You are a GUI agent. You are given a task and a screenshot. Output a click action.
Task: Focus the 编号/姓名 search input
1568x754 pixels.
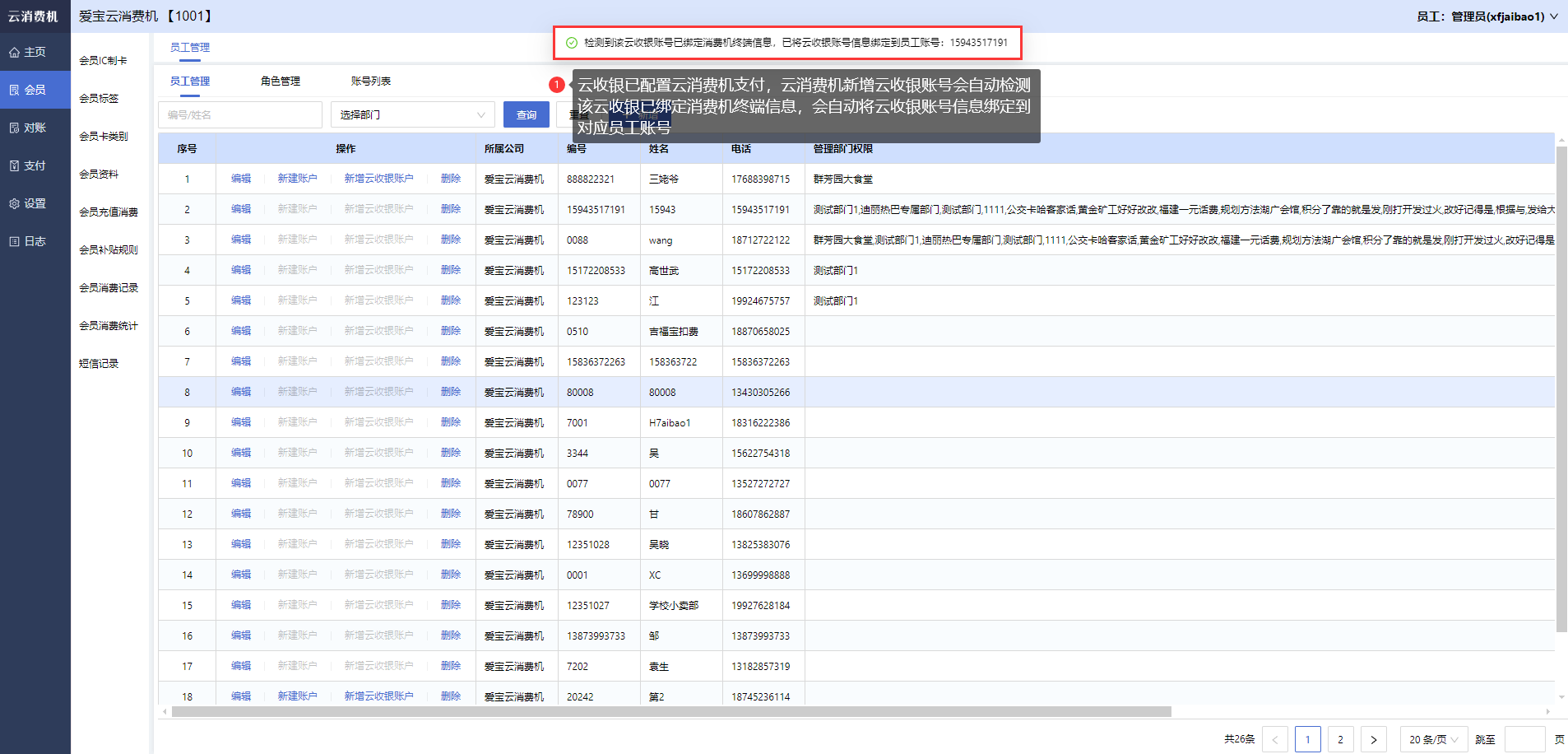point(240,115)
